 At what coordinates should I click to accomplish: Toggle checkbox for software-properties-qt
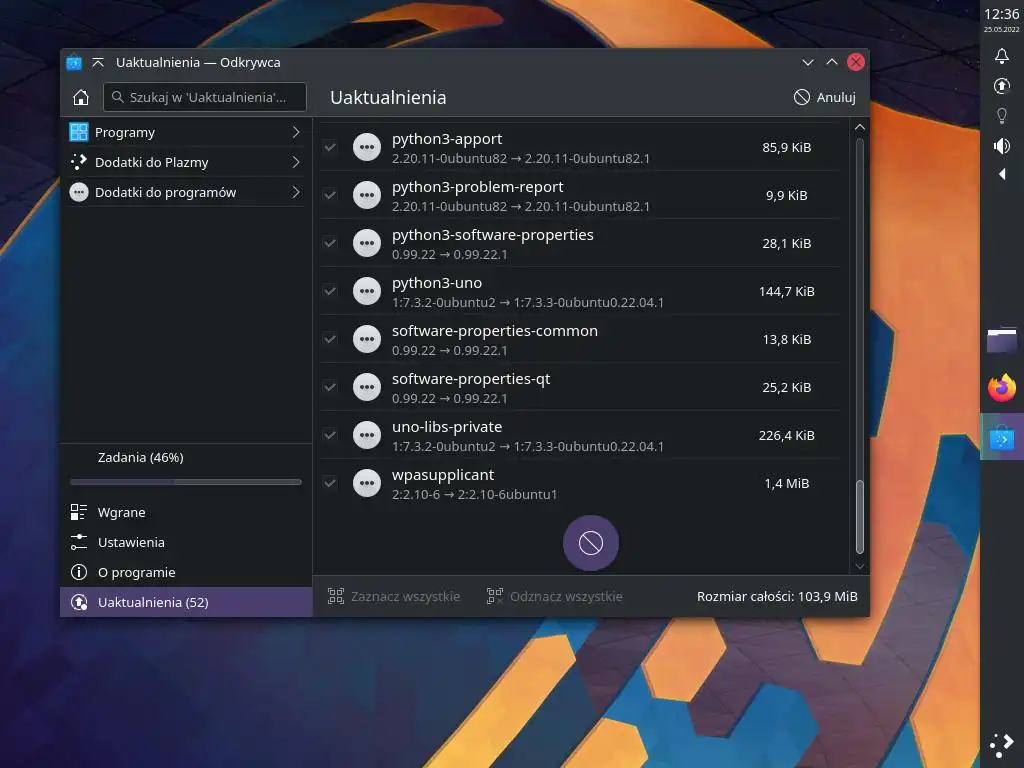click(330, 387)
